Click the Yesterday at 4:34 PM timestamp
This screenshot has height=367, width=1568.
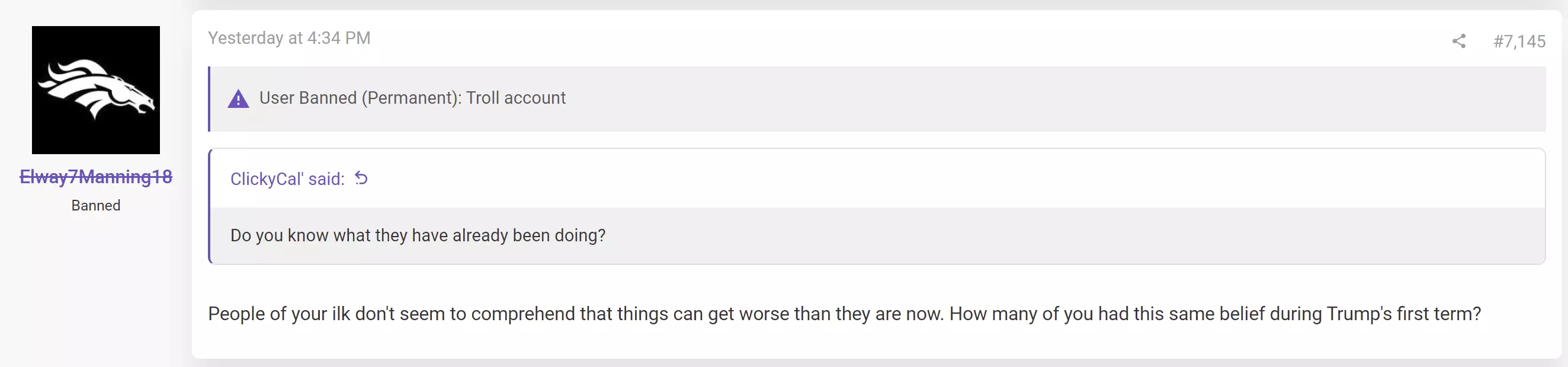(289, 38)
